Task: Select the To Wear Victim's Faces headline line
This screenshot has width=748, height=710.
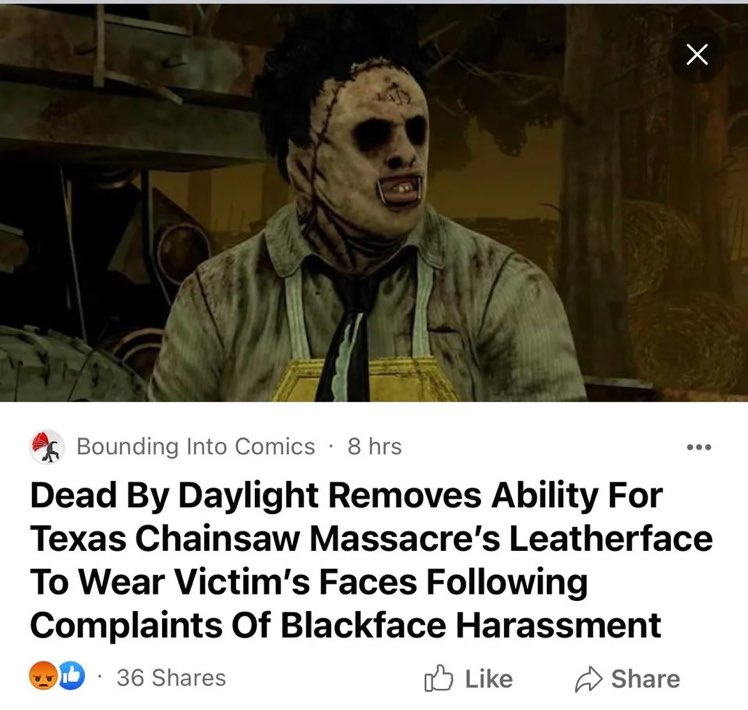Action: [x=309, y=582]
